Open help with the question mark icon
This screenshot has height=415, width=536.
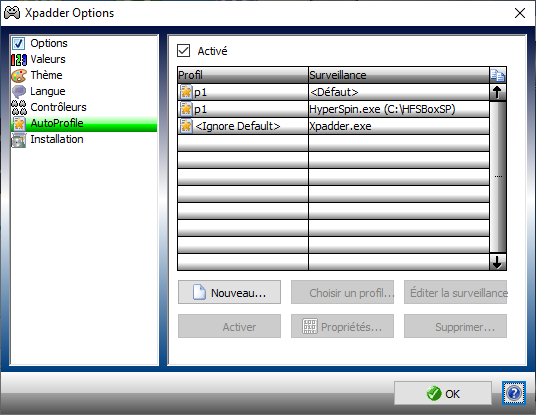(x=513, y=393)
